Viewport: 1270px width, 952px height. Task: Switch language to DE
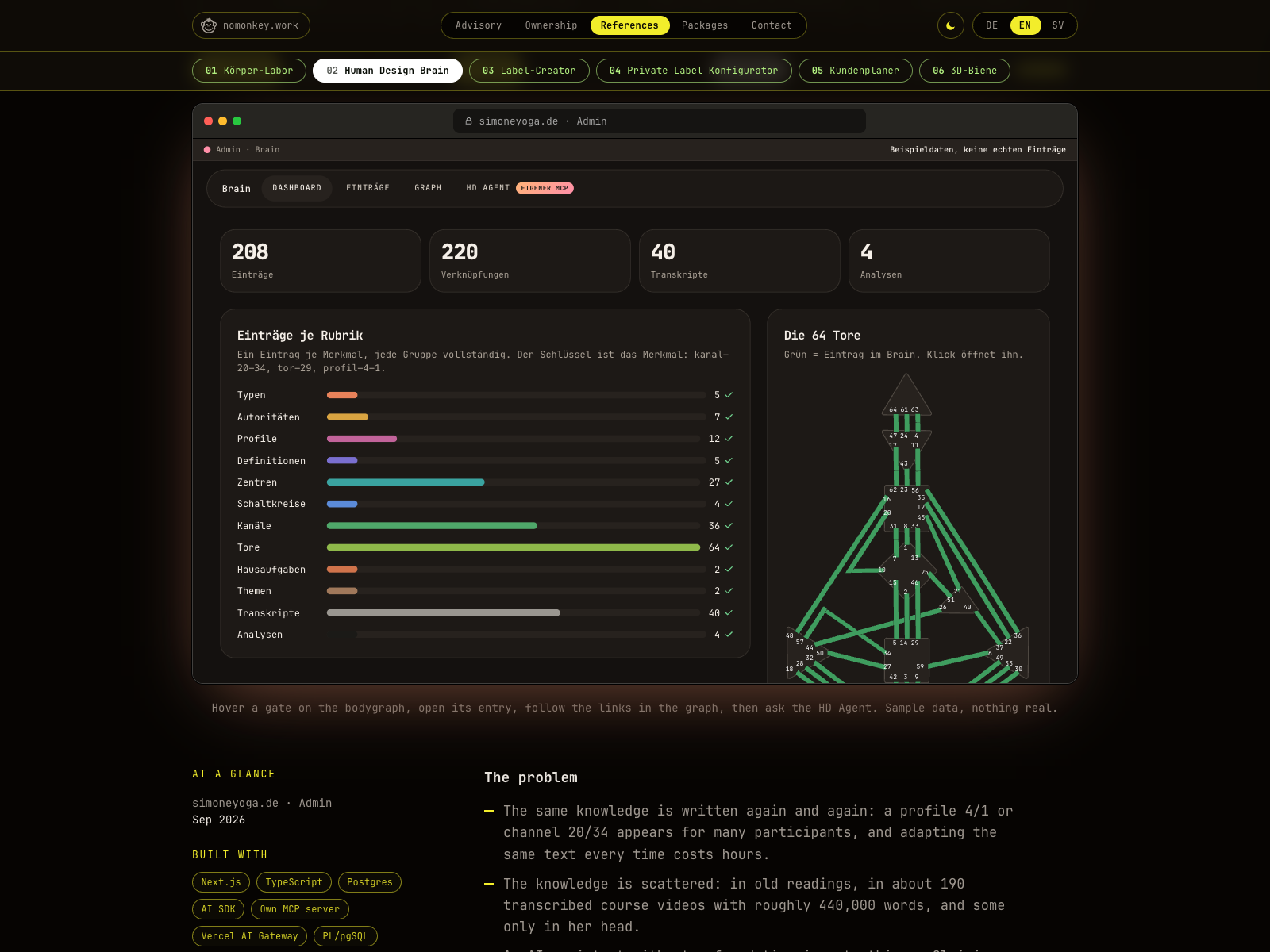coord(992,25)
